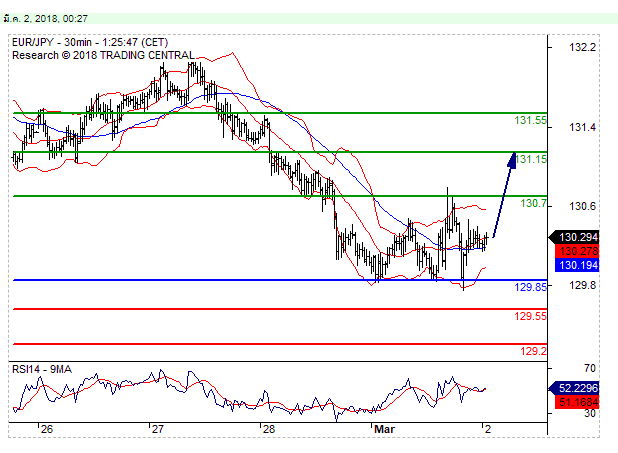Click the 132.2 price axis value

pyautogui.click(x=582, y=47)
